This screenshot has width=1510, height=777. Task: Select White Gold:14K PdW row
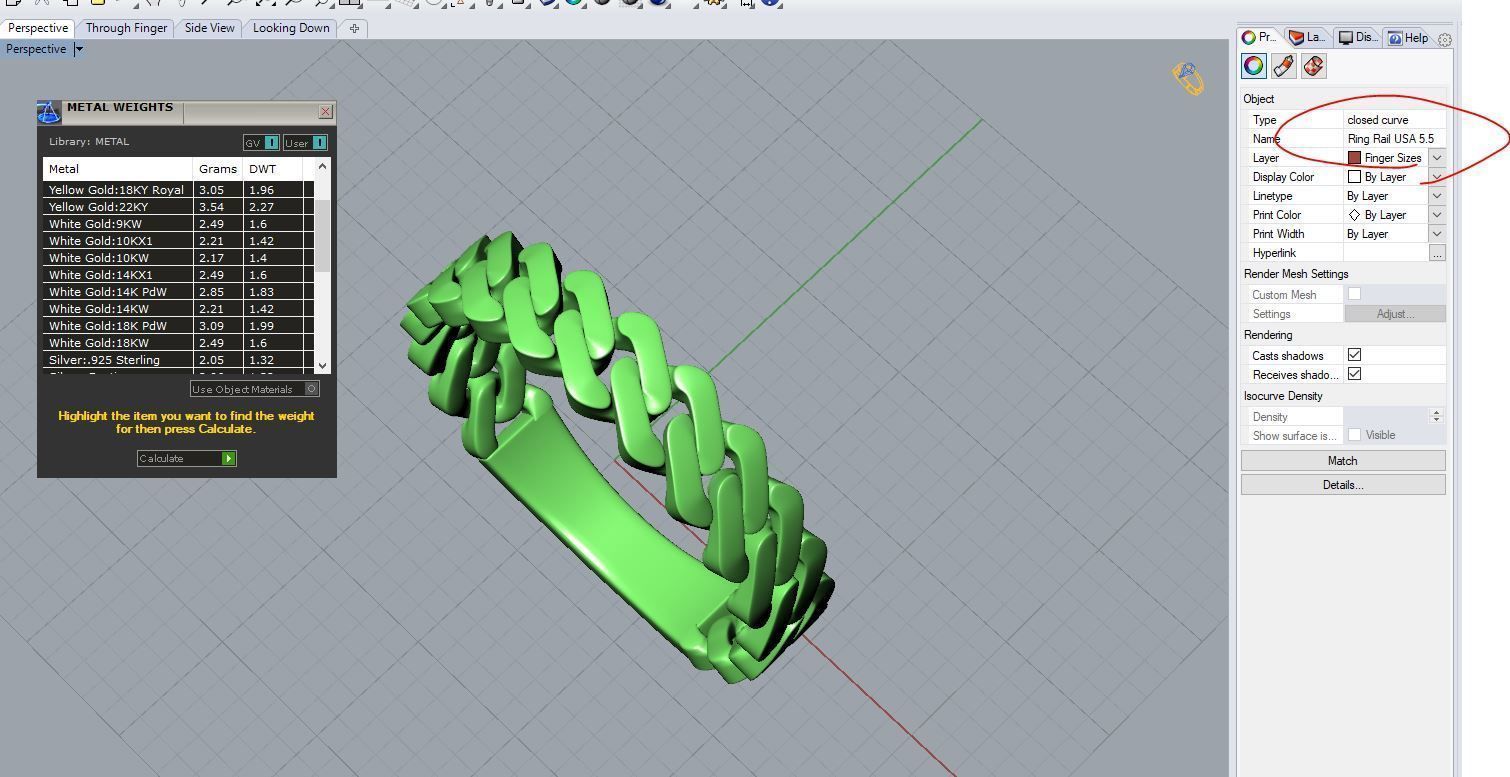click(178, 292)
